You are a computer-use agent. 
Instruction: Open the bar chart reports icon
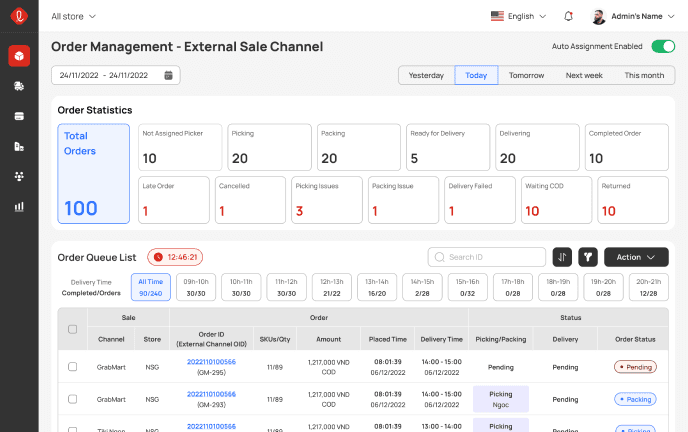coord(19,206)
